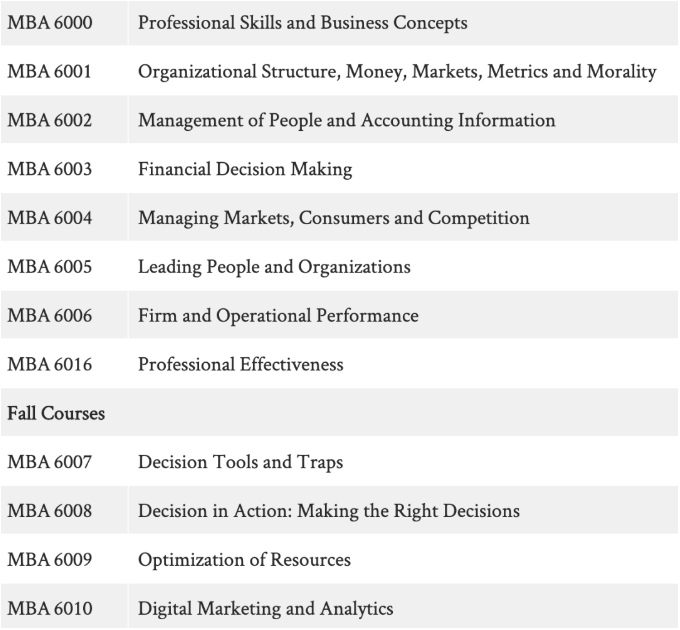Select Leading People and Organizations title
This screenshot has width=680, height=630.
pyautogui.click(x=274, y=267)
